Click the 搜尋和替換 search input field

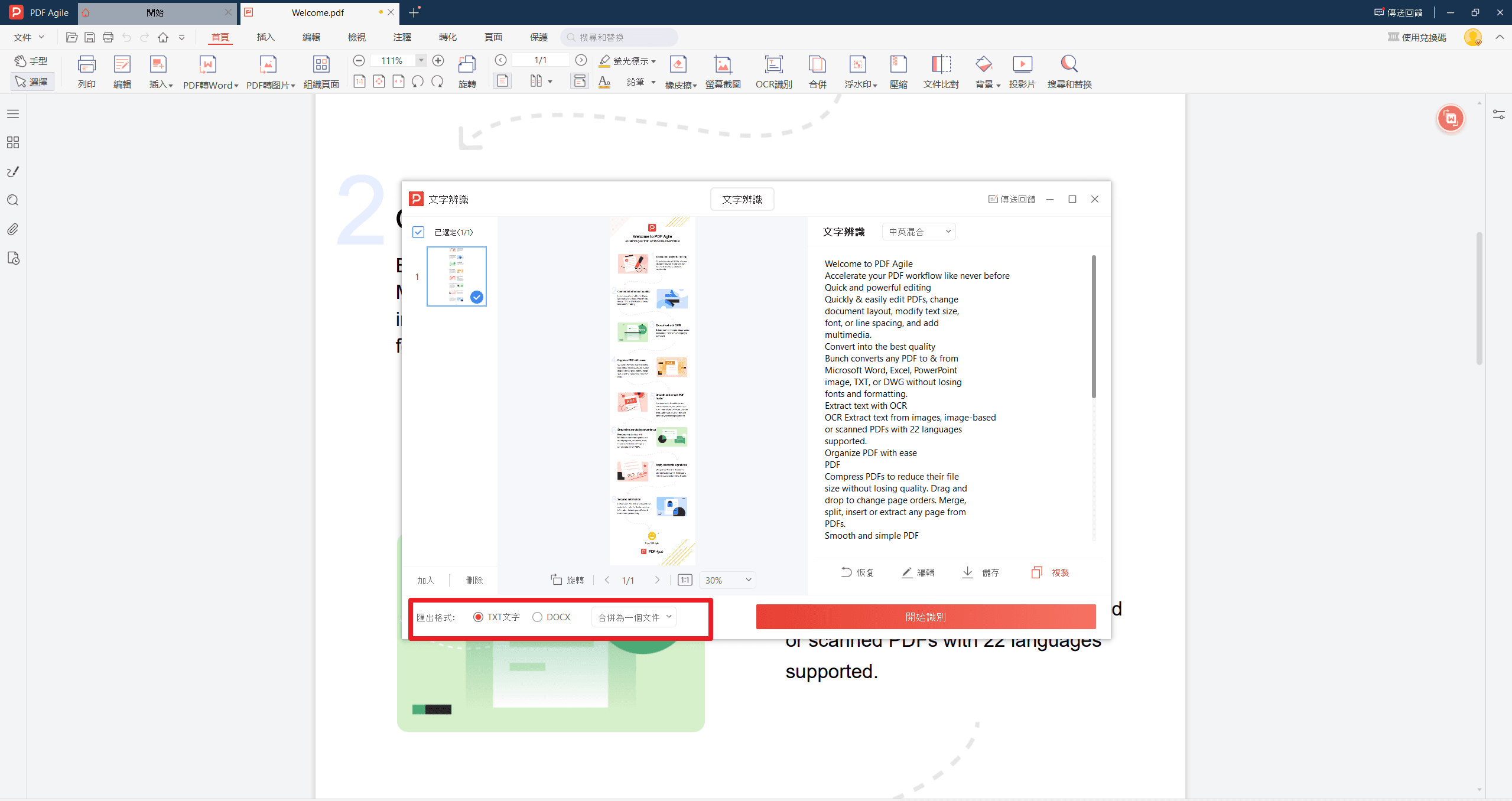coord(619,37)
